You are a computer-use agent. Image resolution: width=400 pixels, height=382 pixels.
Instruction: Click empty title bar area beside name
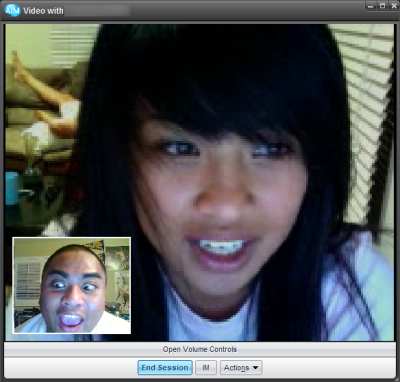[x=247, y=11]
